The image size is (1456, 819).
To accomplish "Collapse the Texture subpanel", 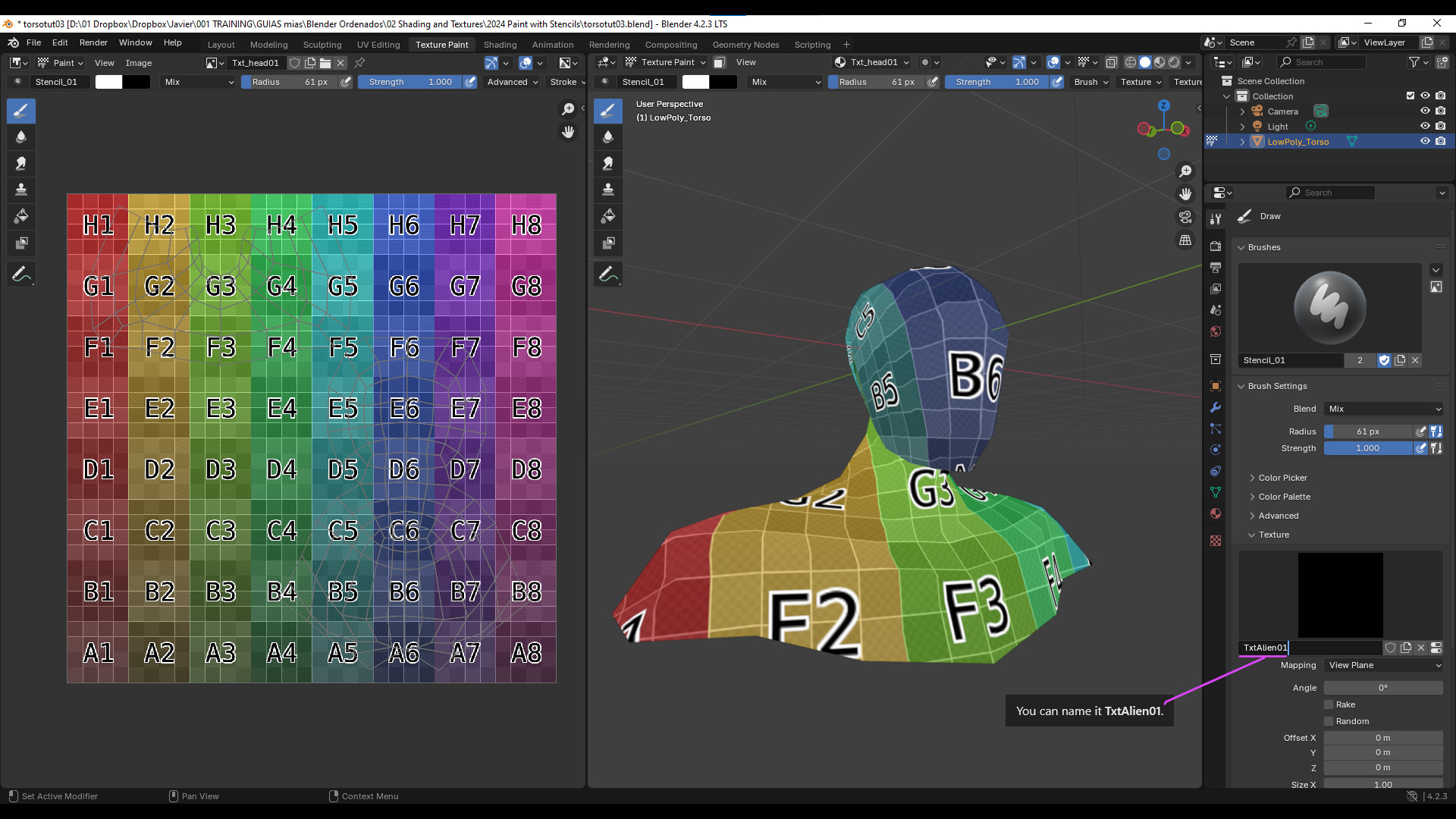I will pos(1272,535).
